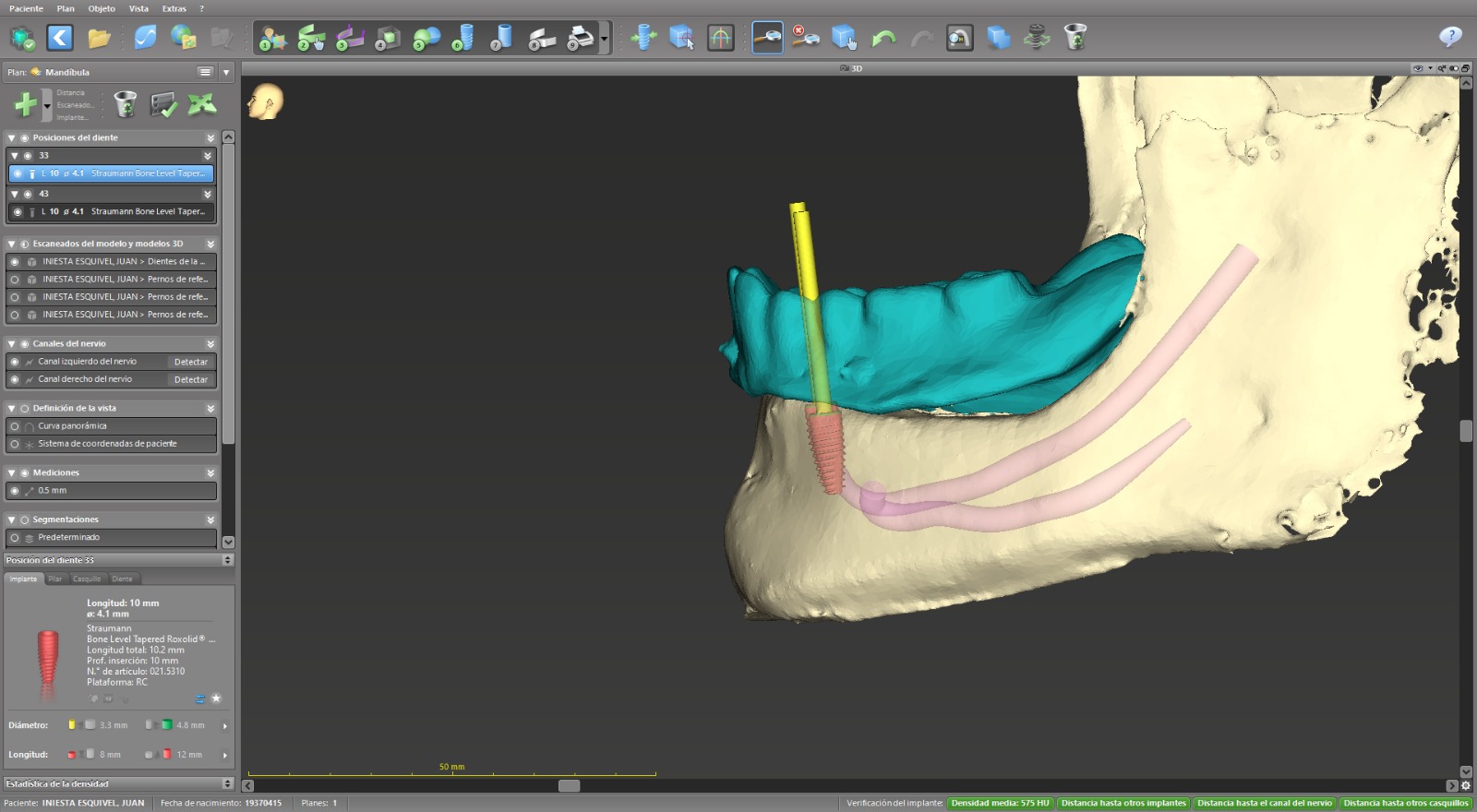Click the blue back arrow toolbar icon

coord(60,38)
